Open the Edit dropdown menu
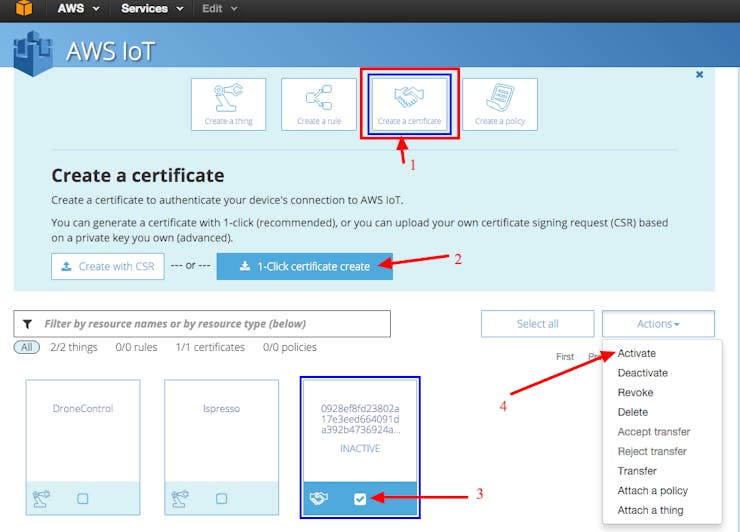Viewport: 740px width, 532px height. click(x=219, y=8)
